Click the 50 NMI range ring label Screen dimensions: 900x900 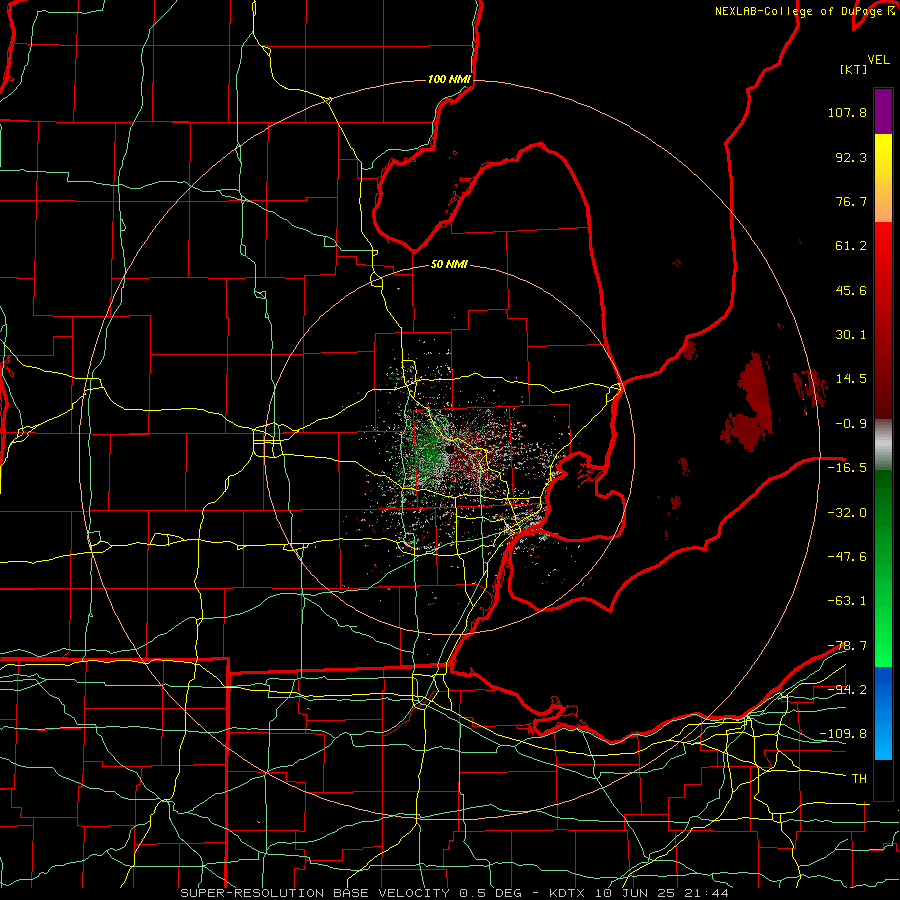[449, 265]
